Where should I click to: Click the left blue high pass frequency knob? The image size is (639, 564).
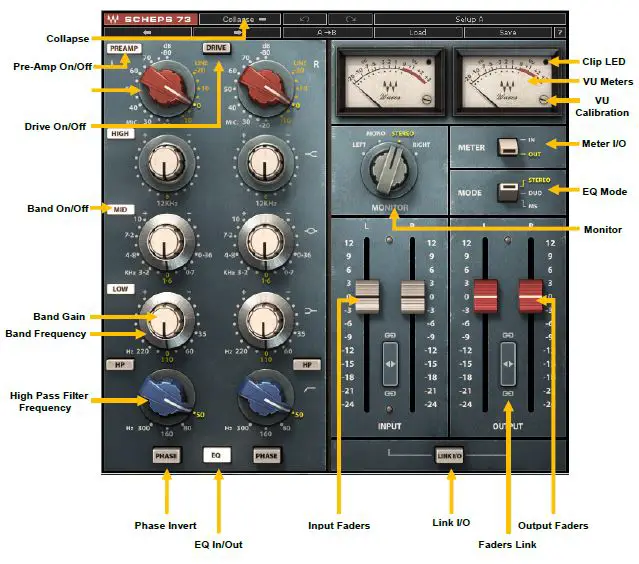166,396
